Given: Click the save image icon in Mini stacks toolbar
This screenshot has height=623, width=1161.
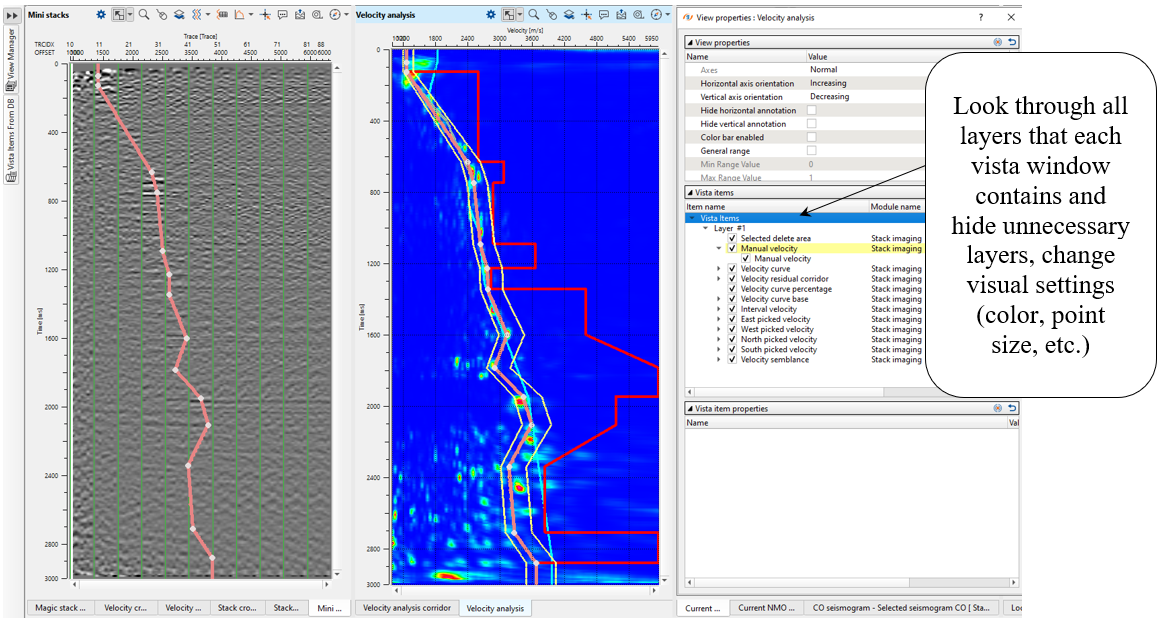Looking at the screenshot, I should click(300, 15).
